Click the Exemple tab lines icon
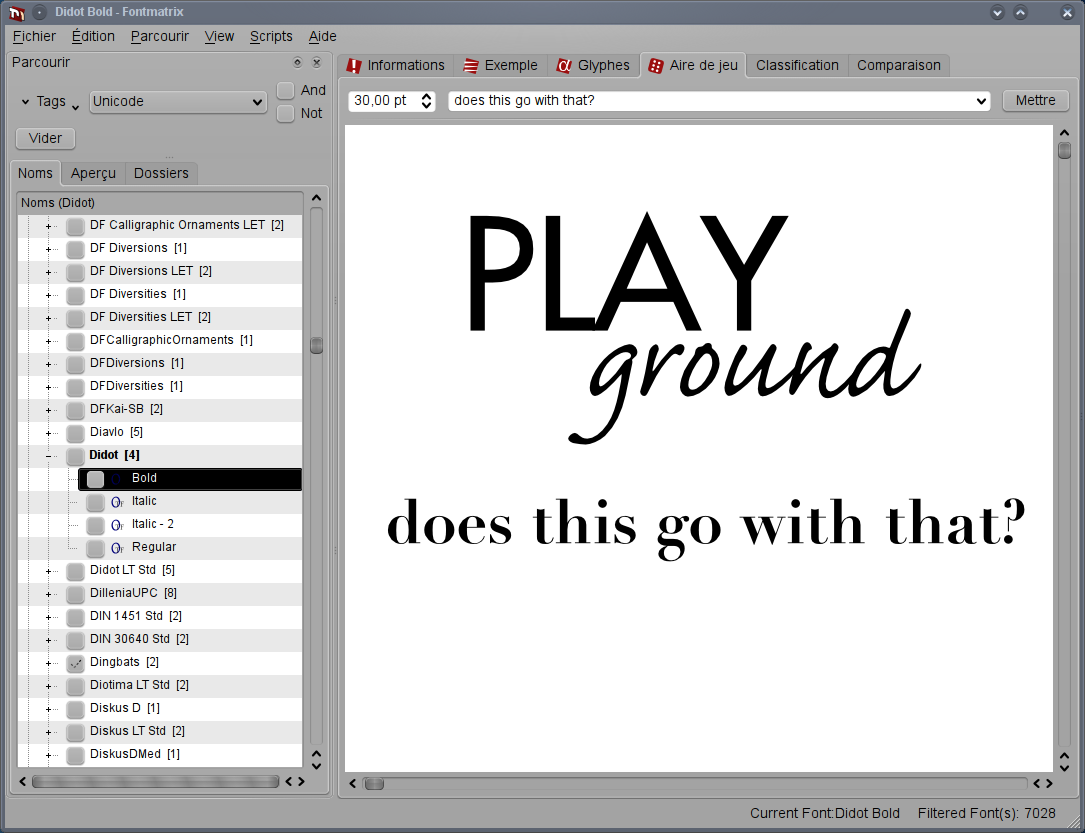This screenshot has height=833, width=1085. pyautogui.click(x=471, y=66)
